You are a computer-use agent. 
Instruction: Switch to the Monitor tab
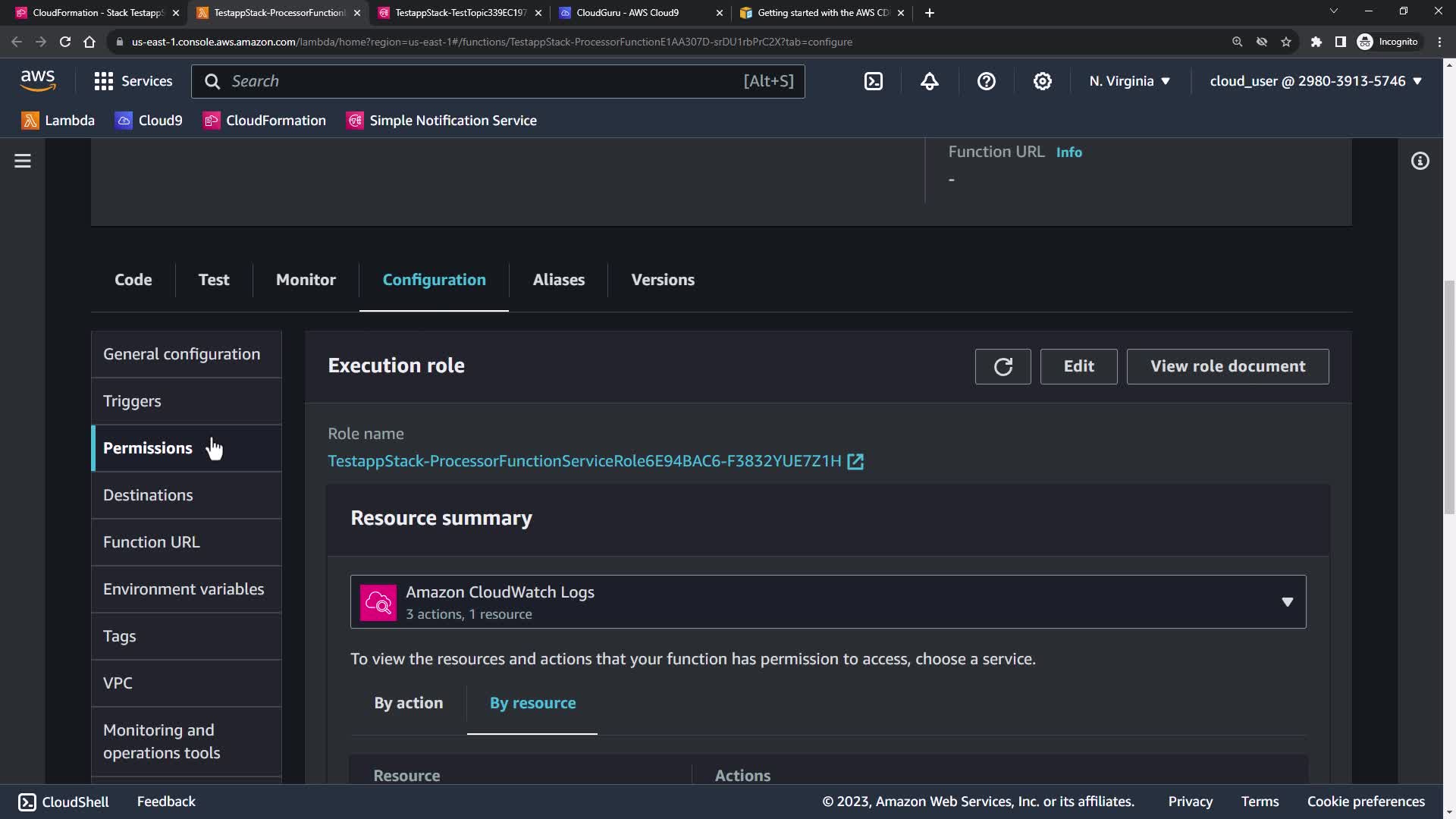pyautogui.click(x=306, y=280)
